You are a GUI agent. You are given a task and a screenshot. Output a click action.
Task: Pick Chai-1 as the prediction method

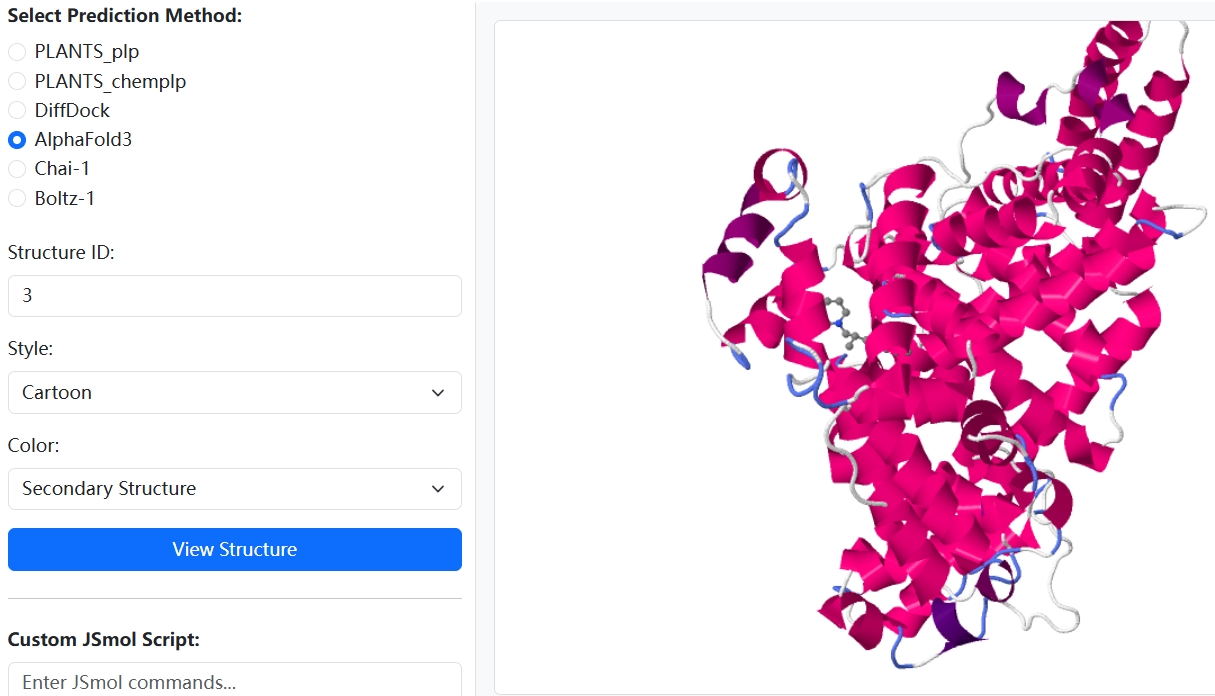(17, 169)
